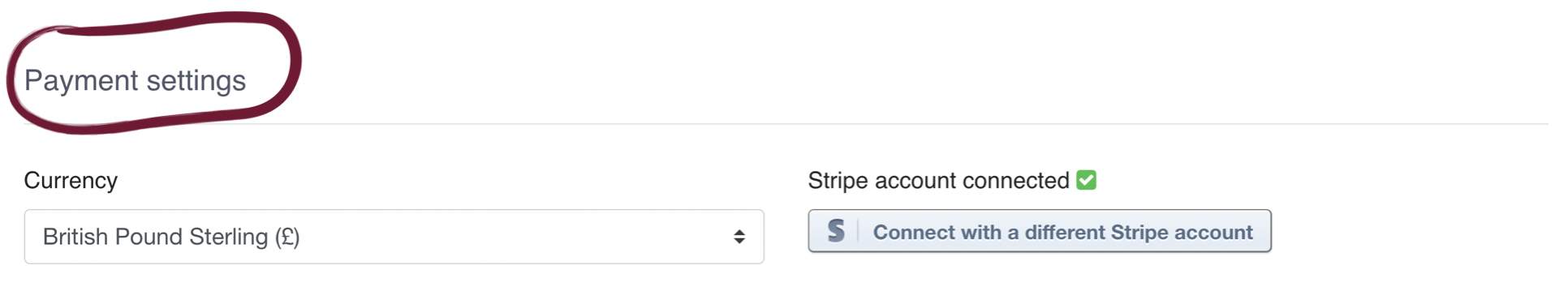Click the word "settings" in the section title
Screen dimensions: 1568x308
tap(196, 81)
